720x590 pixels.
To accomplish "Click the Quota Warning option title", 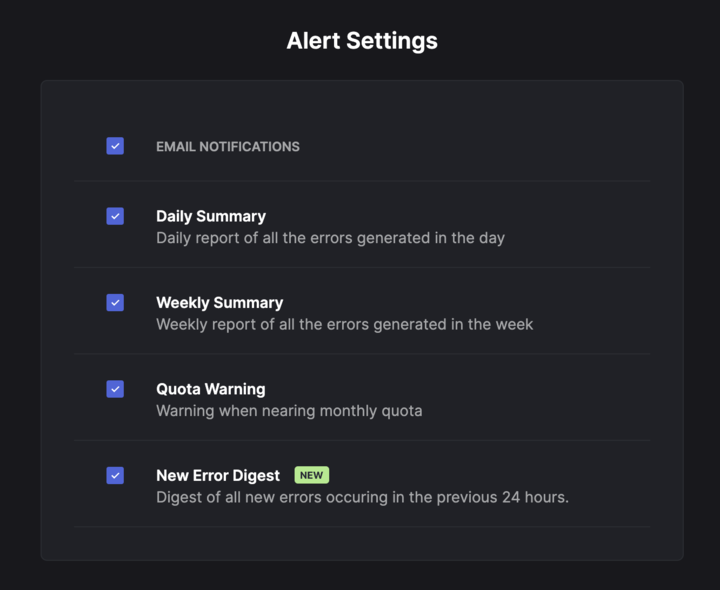I will (210, 389).
